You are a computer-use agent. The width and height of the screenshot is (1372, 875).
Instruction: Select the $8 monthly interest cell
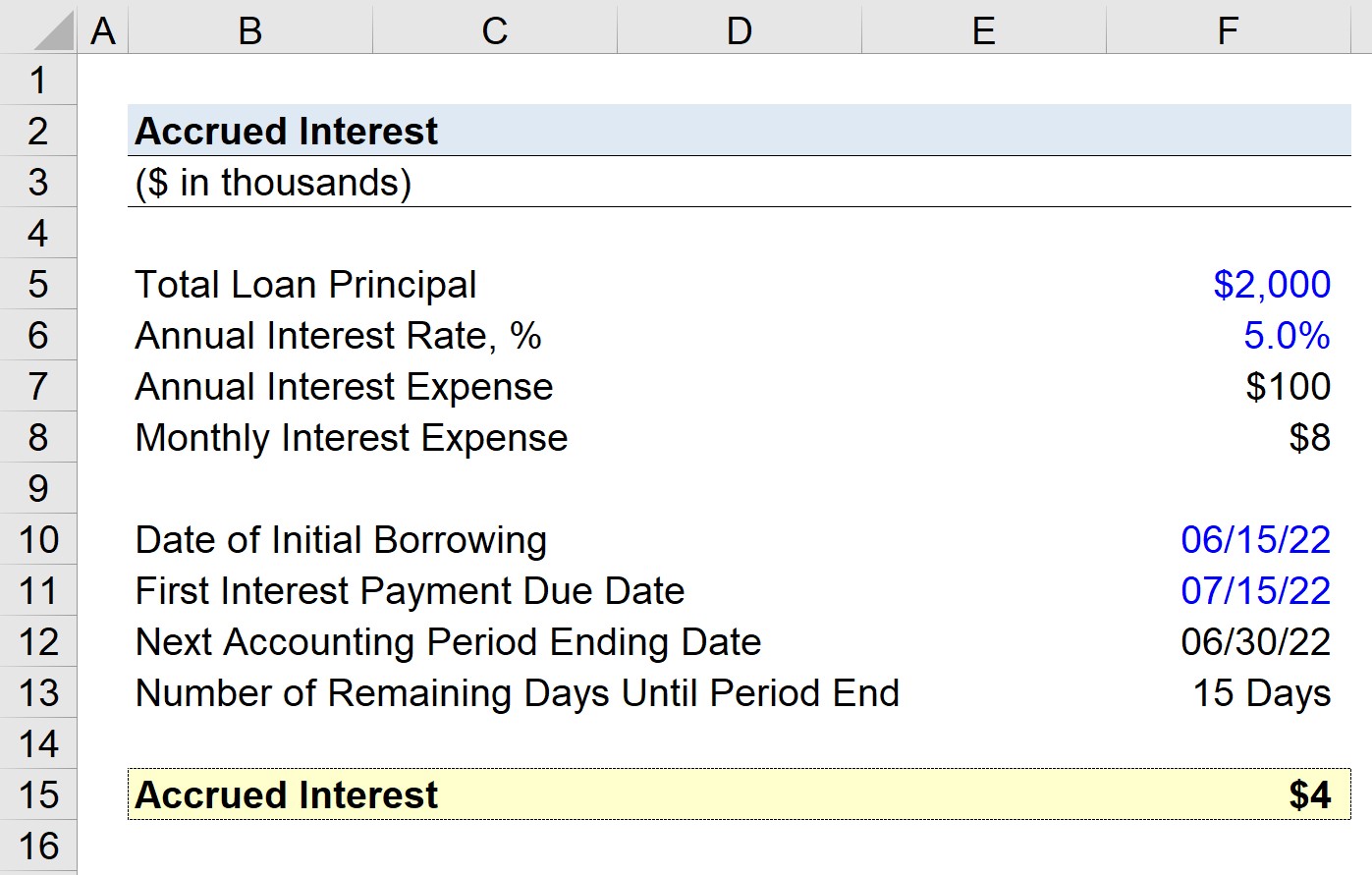[1309, 438]
